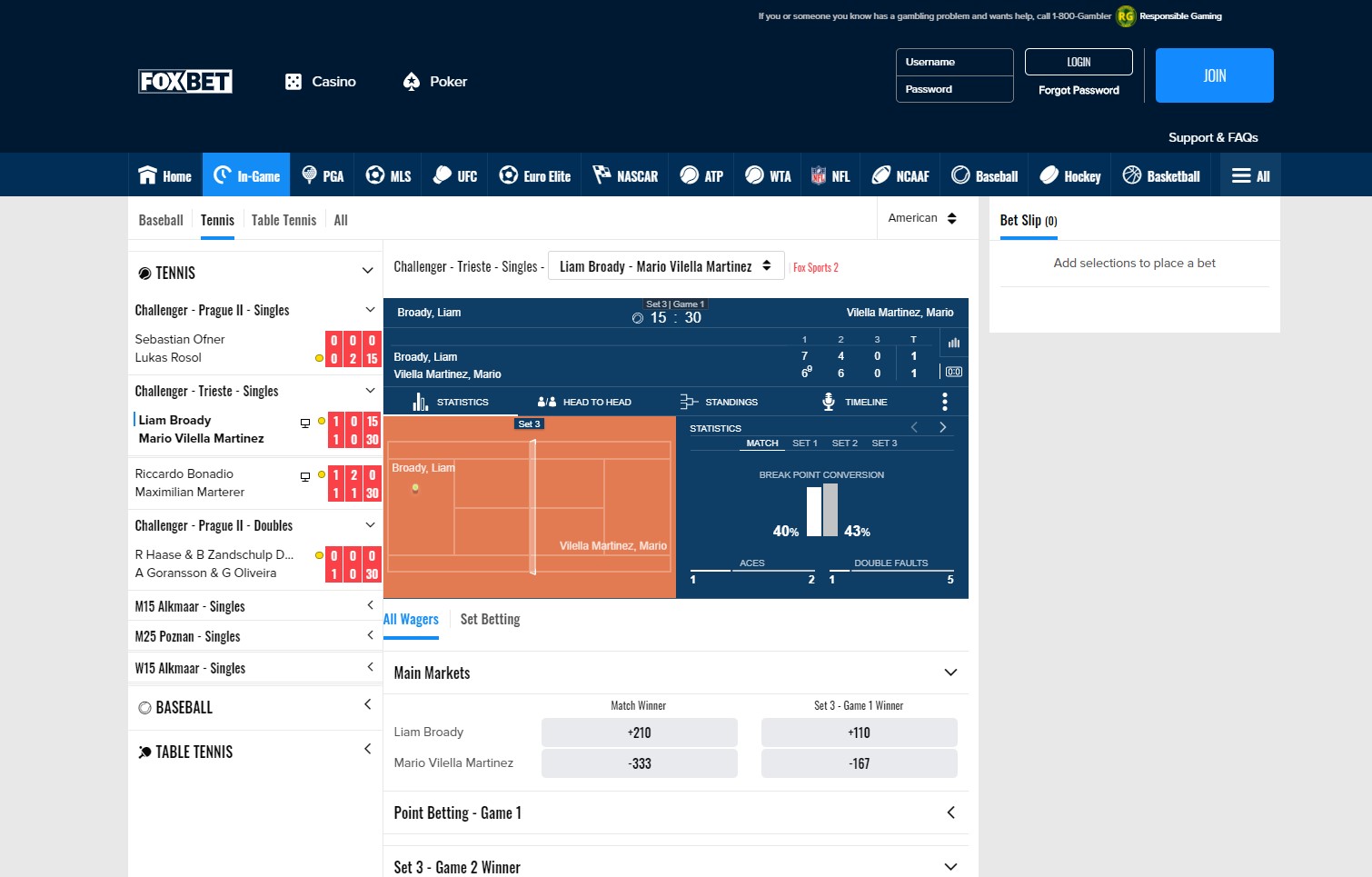Open Basketball section

(x=1161, y=175)
